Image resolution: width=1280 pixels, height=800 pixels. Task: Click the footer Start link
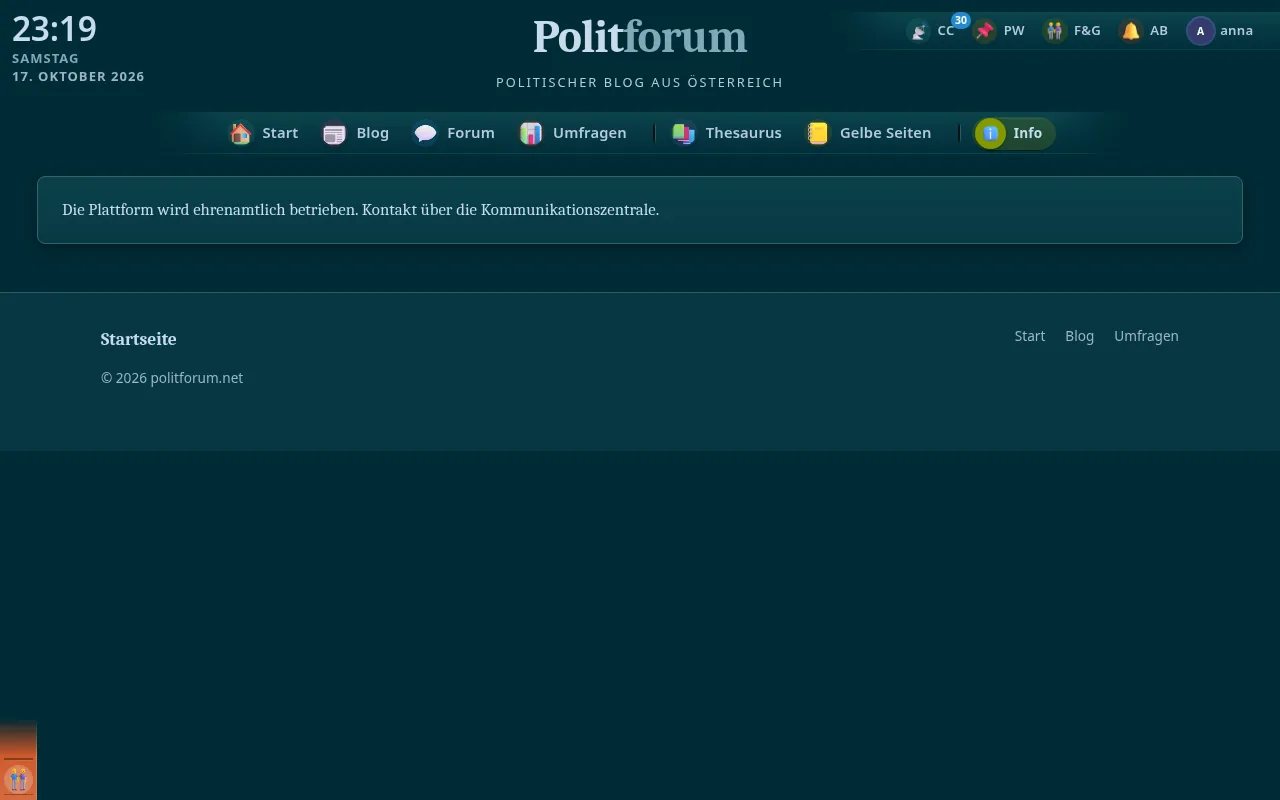coord(1030,336)
